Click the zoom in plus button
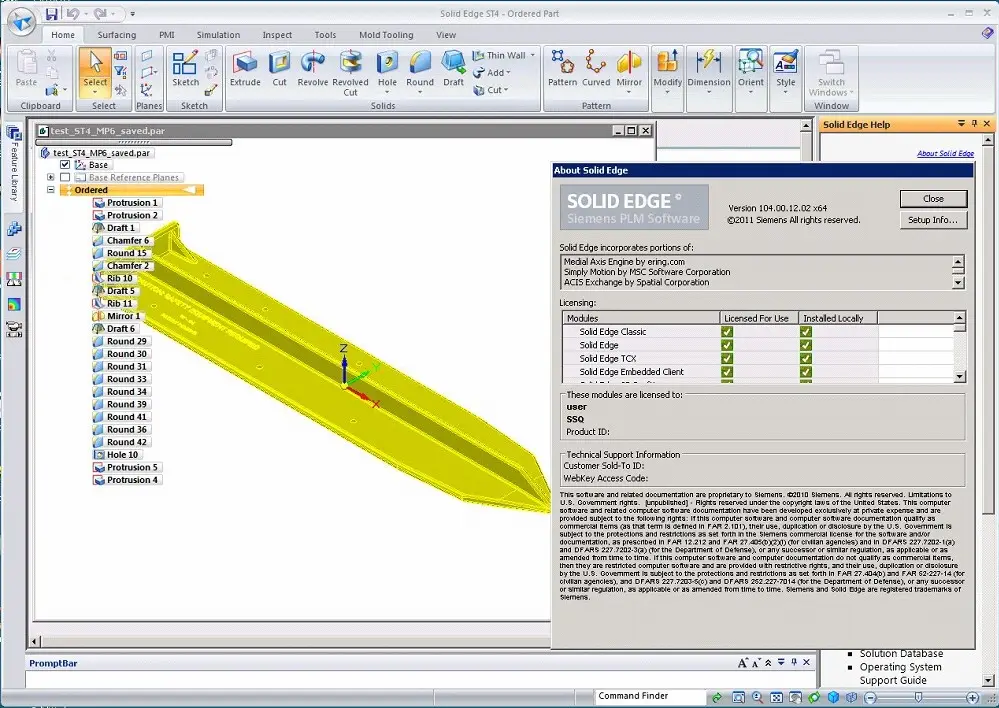The image size is (999, 708). pyautogui.click(x=972, y=698)
